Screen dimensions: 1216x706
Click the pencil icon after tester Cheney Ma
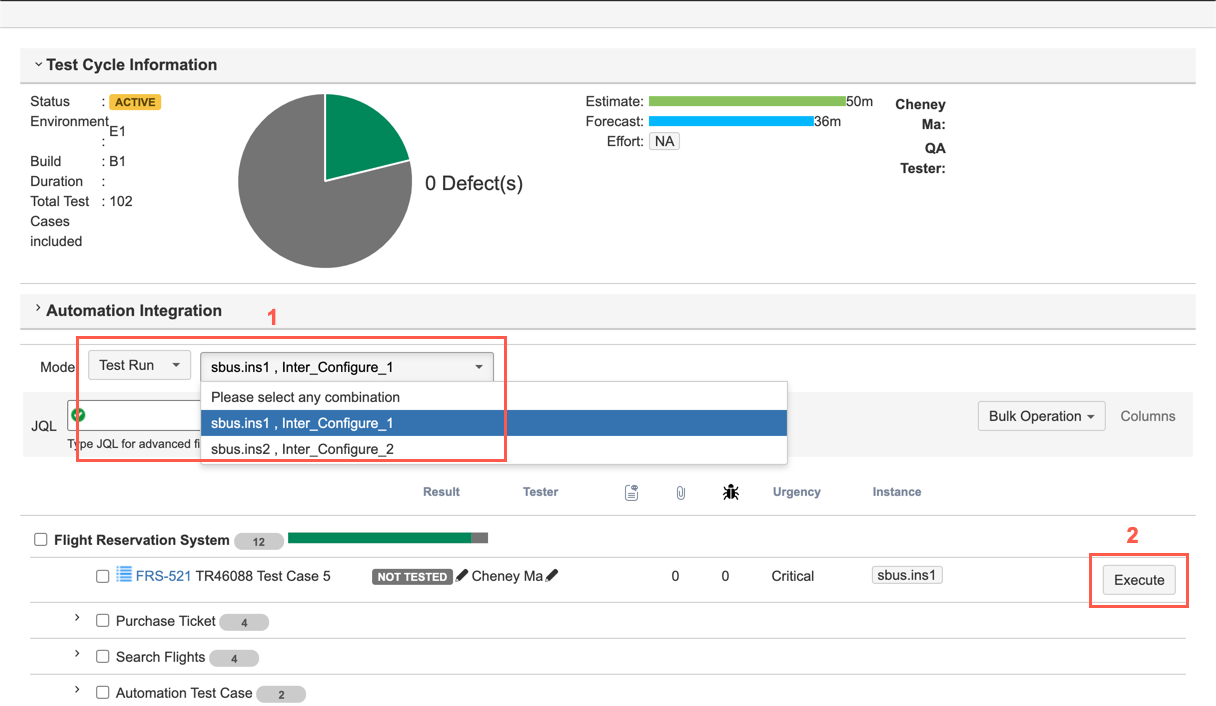coord(552,576)
